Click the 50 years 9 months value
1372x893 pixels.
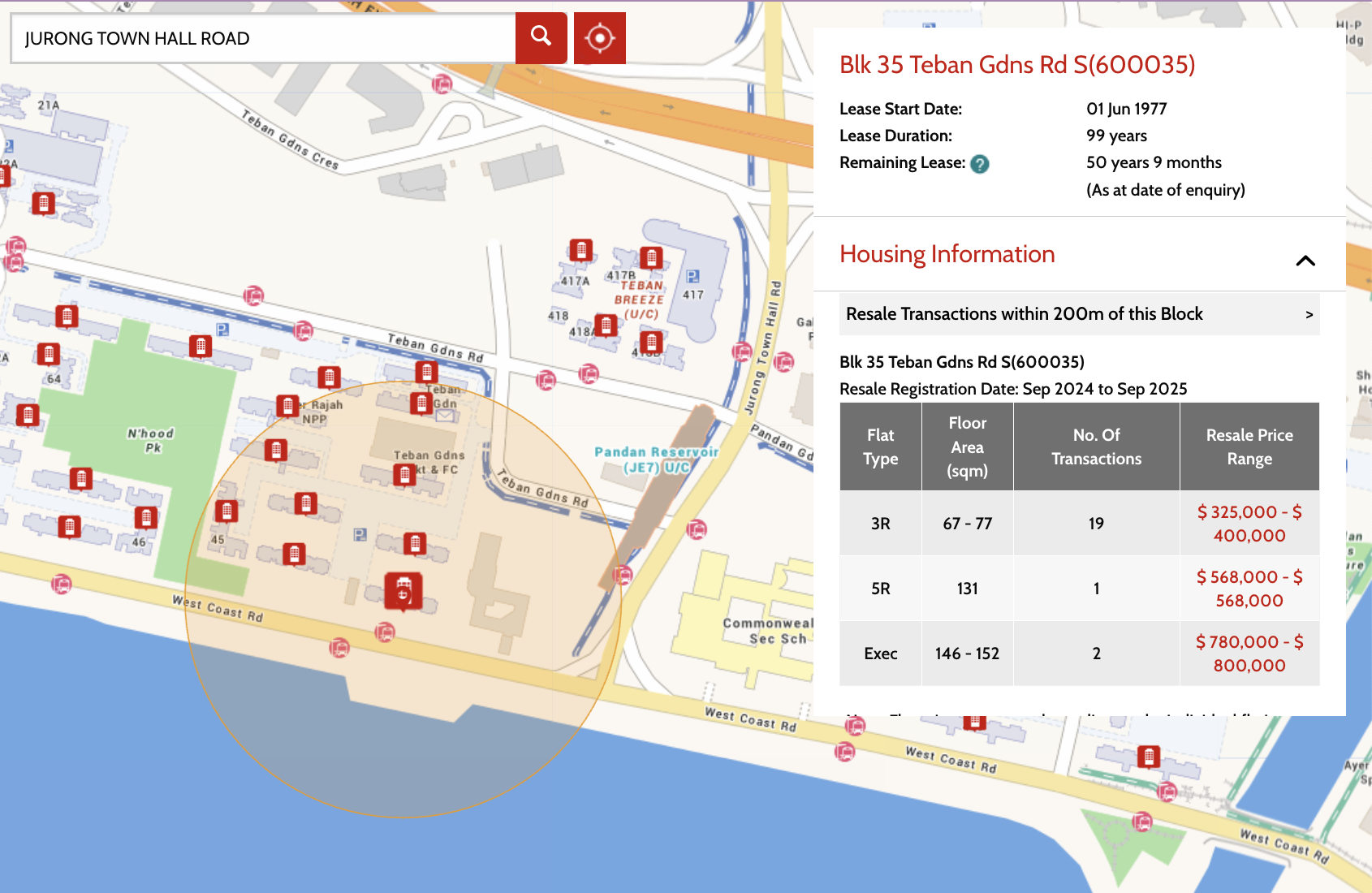(1154, 162)
